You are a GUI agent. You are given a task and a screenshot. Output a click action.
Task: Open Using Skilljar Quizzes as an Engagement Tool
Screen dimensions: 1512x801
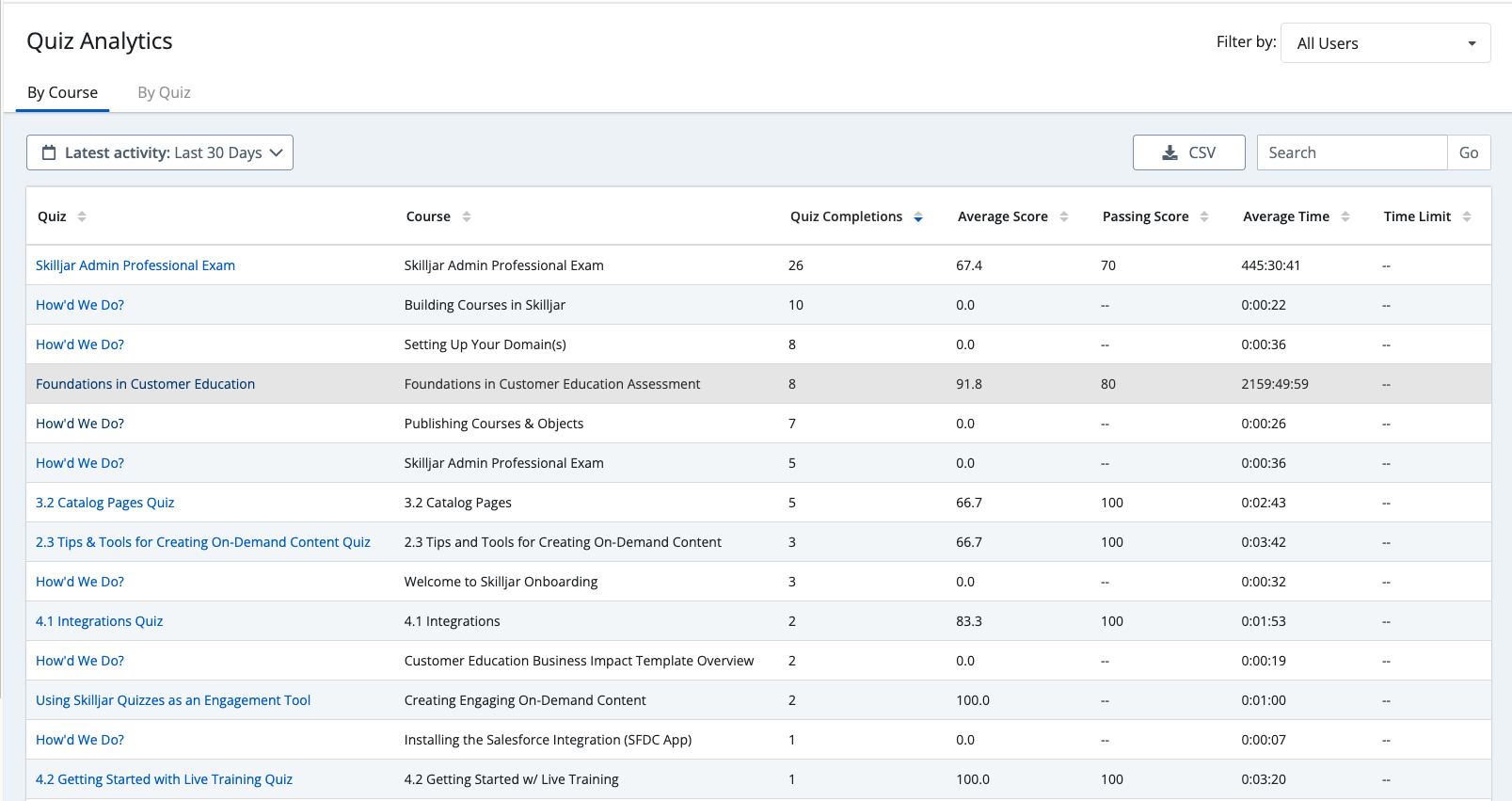173,700
